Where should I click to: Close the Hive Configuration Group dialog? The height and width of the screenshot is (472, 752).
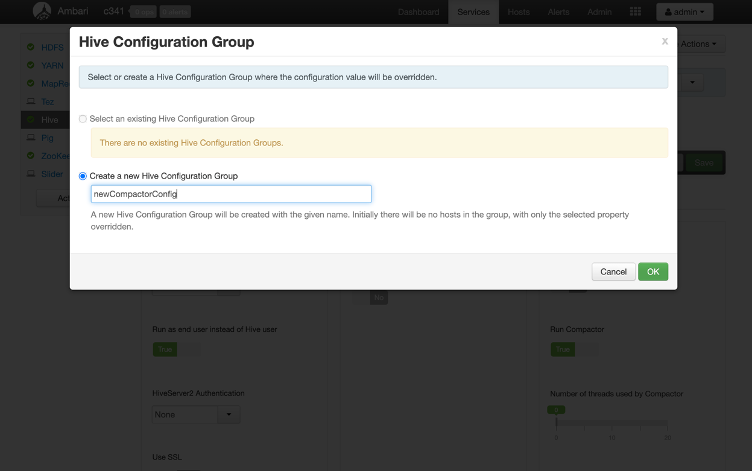click(x=665, y=41)
